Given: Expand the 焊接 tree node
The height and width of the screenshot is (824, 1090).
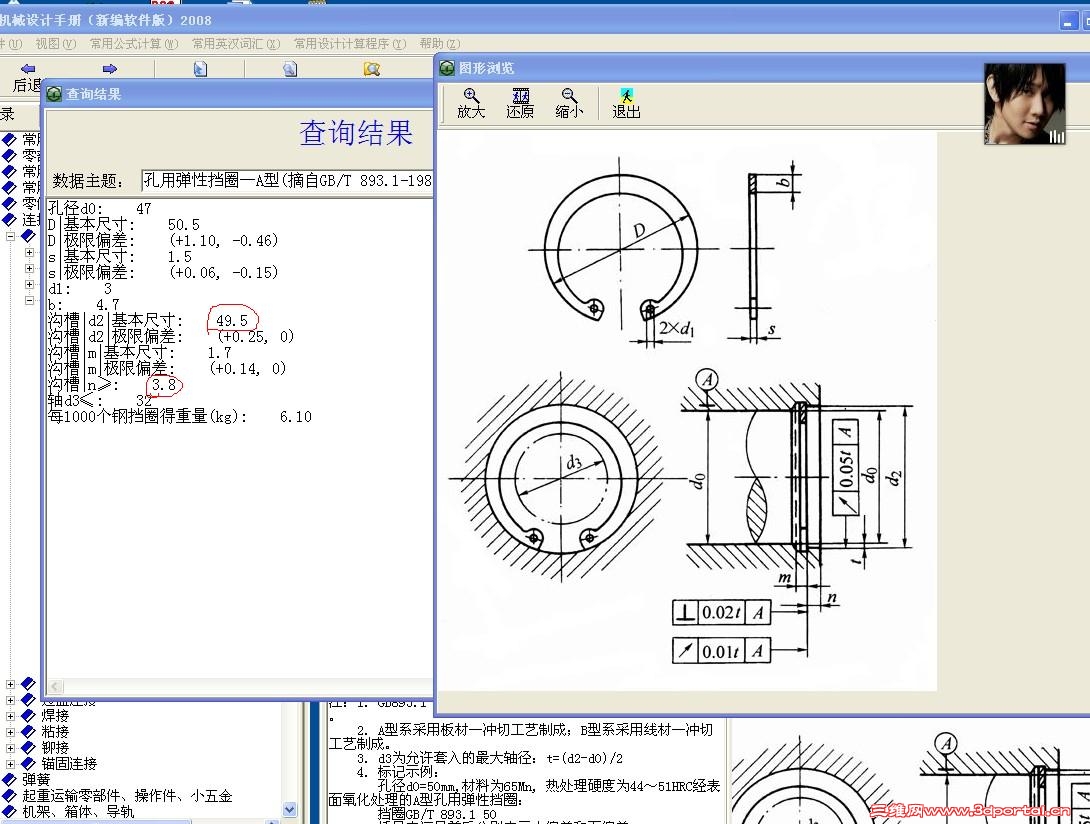Looking at the screenshot, I should [x=10, y=716].
